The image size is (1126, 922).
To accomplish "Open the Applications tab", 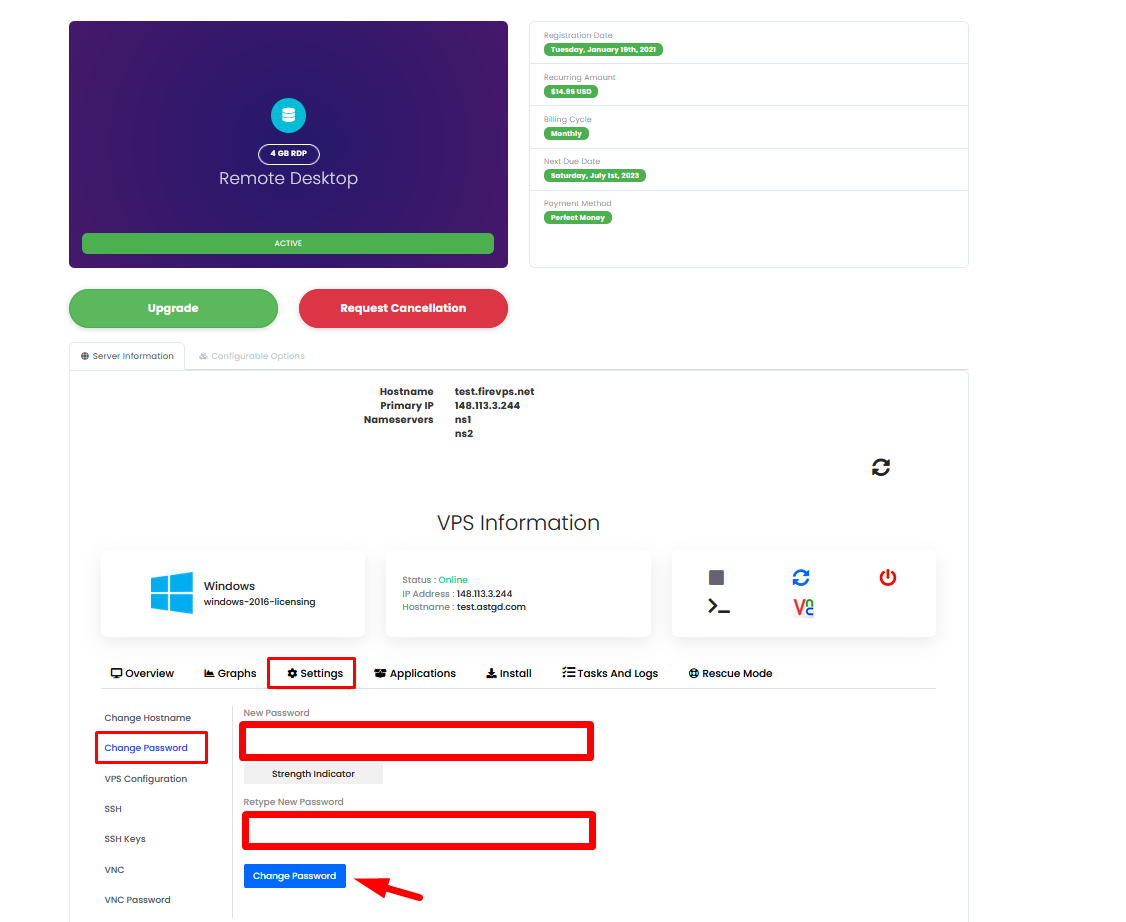I will tap(415, 673).
